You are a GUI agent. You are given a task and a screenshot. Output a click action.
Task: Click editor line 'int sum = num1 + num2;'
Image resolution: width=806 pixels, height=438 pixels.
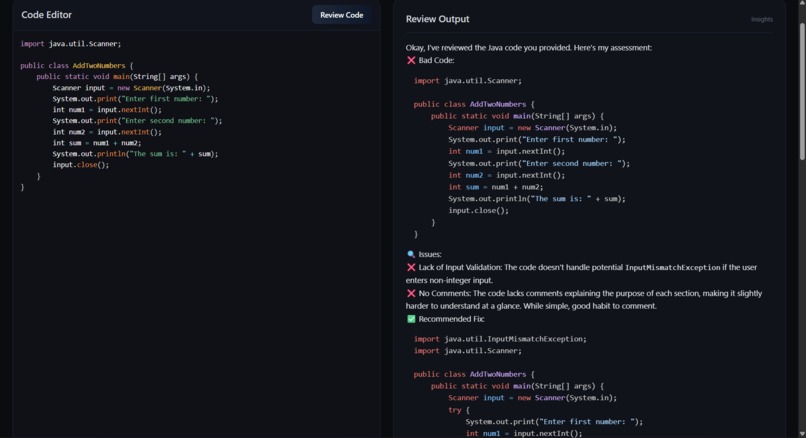[97, 143]
